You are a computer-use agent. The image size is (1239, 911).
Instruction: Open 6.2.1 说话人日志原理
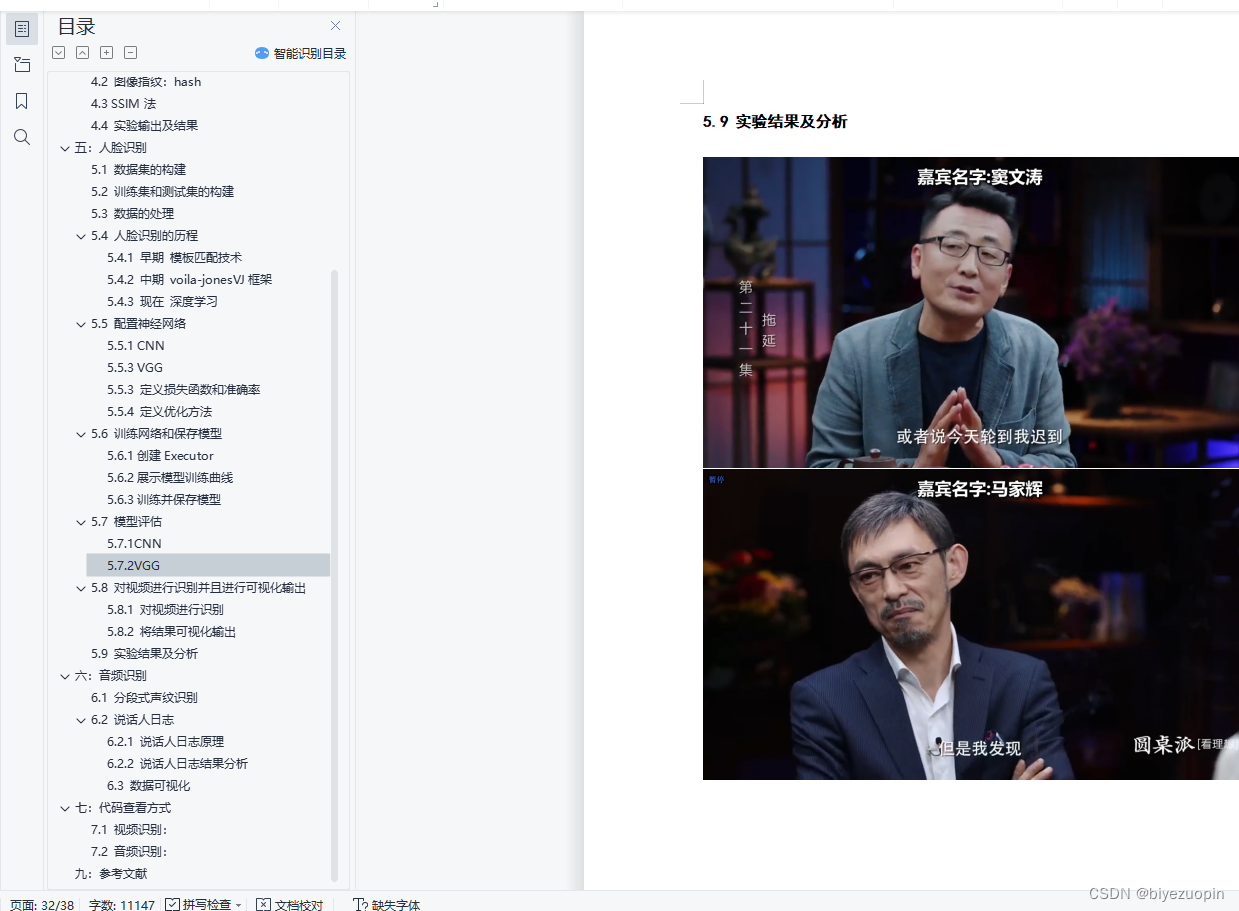165,742
